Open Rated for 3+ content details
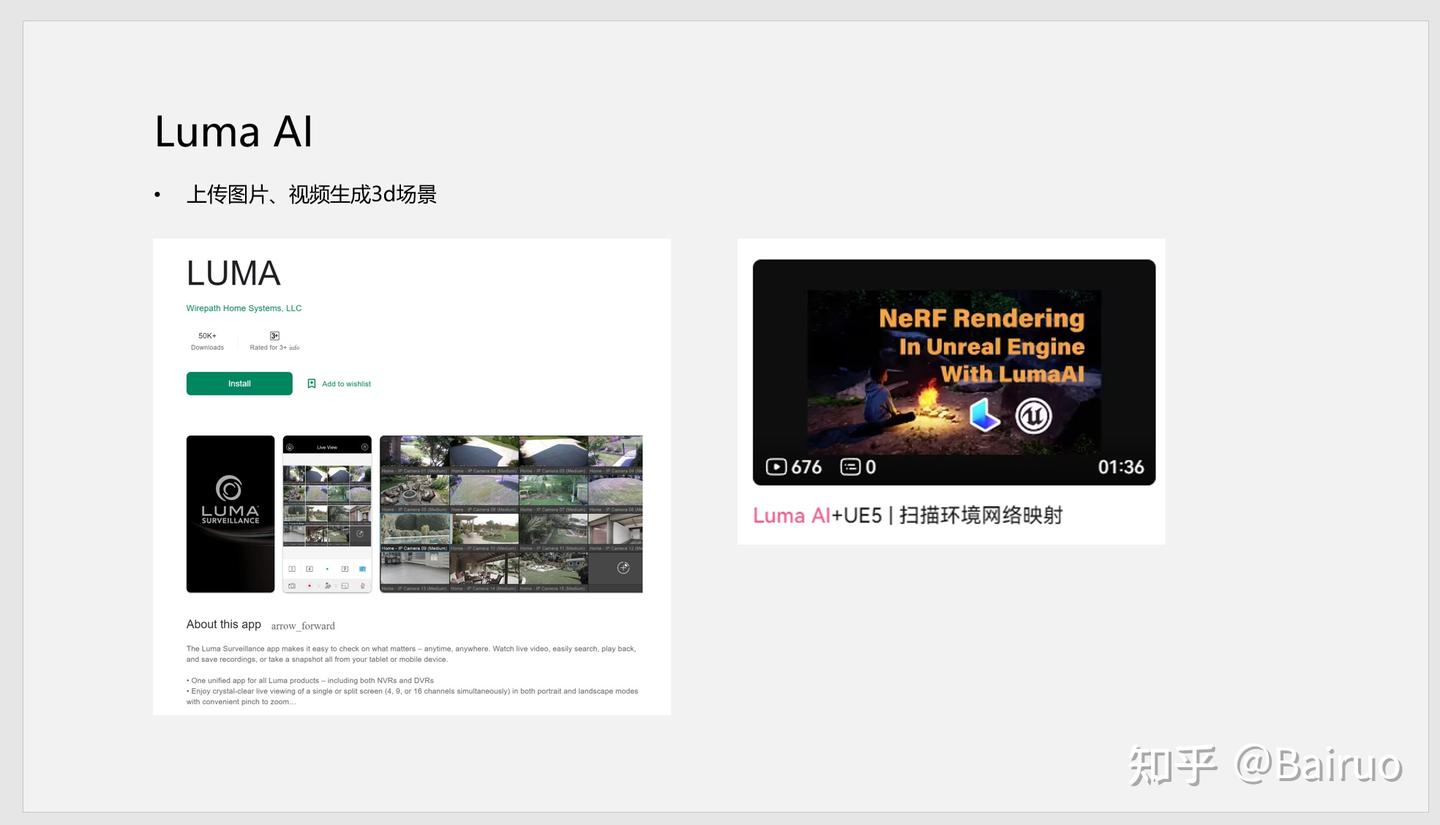Image resolution: width=1440 pixels, height=825 pixels. 273,341
